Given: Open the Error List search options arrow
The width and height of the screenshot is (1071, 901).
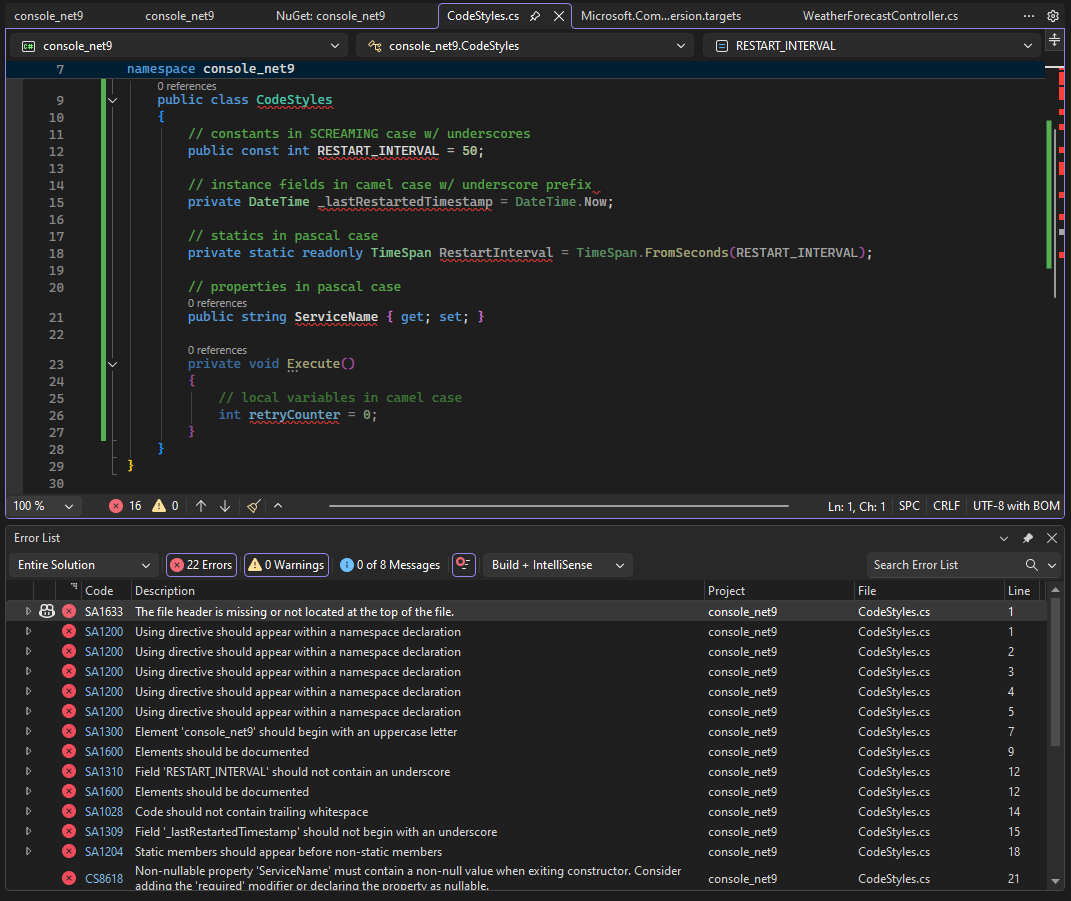Looking at the screenshot, I should (1052, 565).
